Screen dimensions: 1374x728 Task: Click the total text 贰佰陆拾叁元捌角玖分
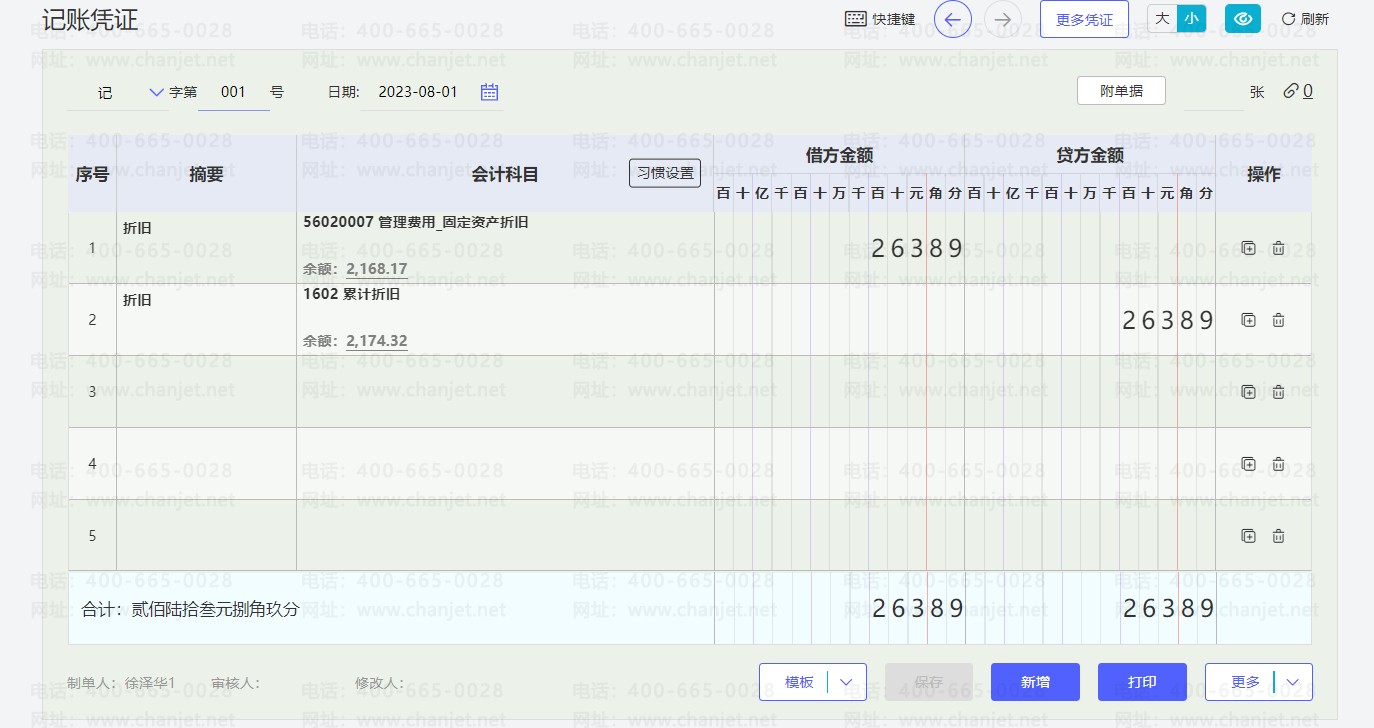(x=216, y=609)
